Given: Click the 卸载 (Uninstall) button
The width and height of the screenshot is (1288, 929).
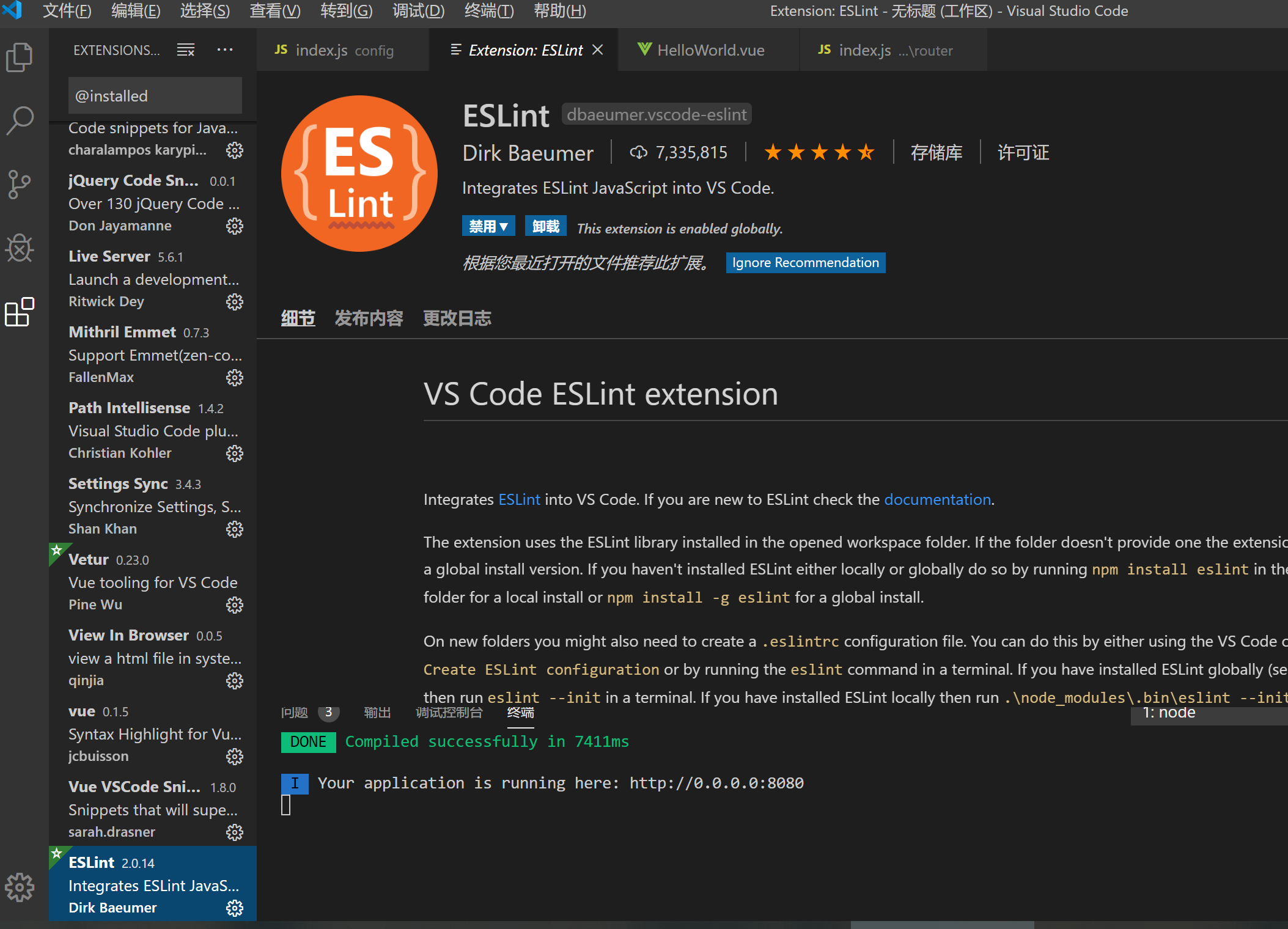Looking at the screenshot, I should (545, 227).
